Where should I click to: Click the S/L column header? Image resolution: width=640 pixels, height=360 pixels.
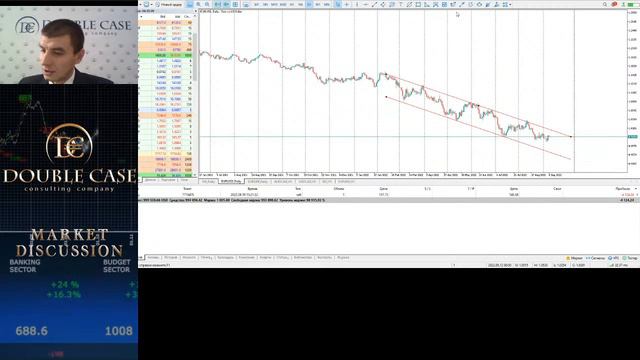point(427,189)
